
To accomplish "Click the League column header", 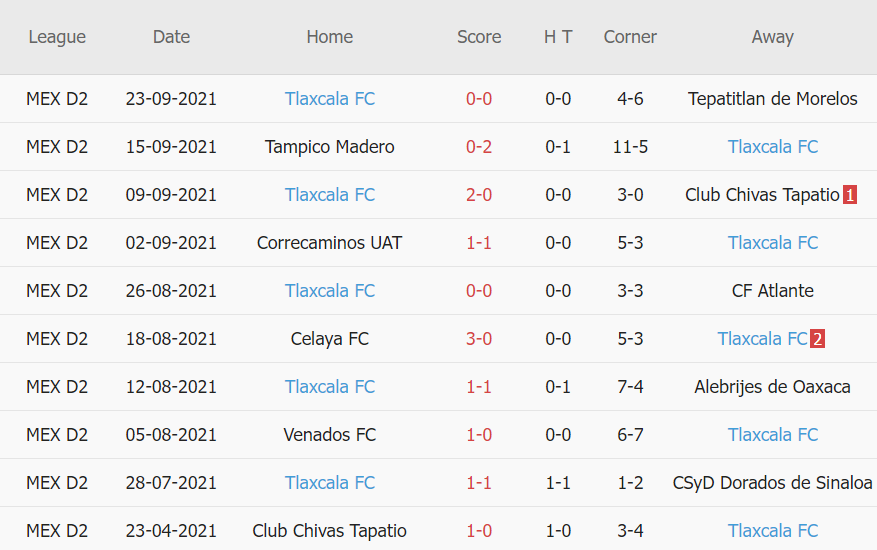I will pos(57,37).
